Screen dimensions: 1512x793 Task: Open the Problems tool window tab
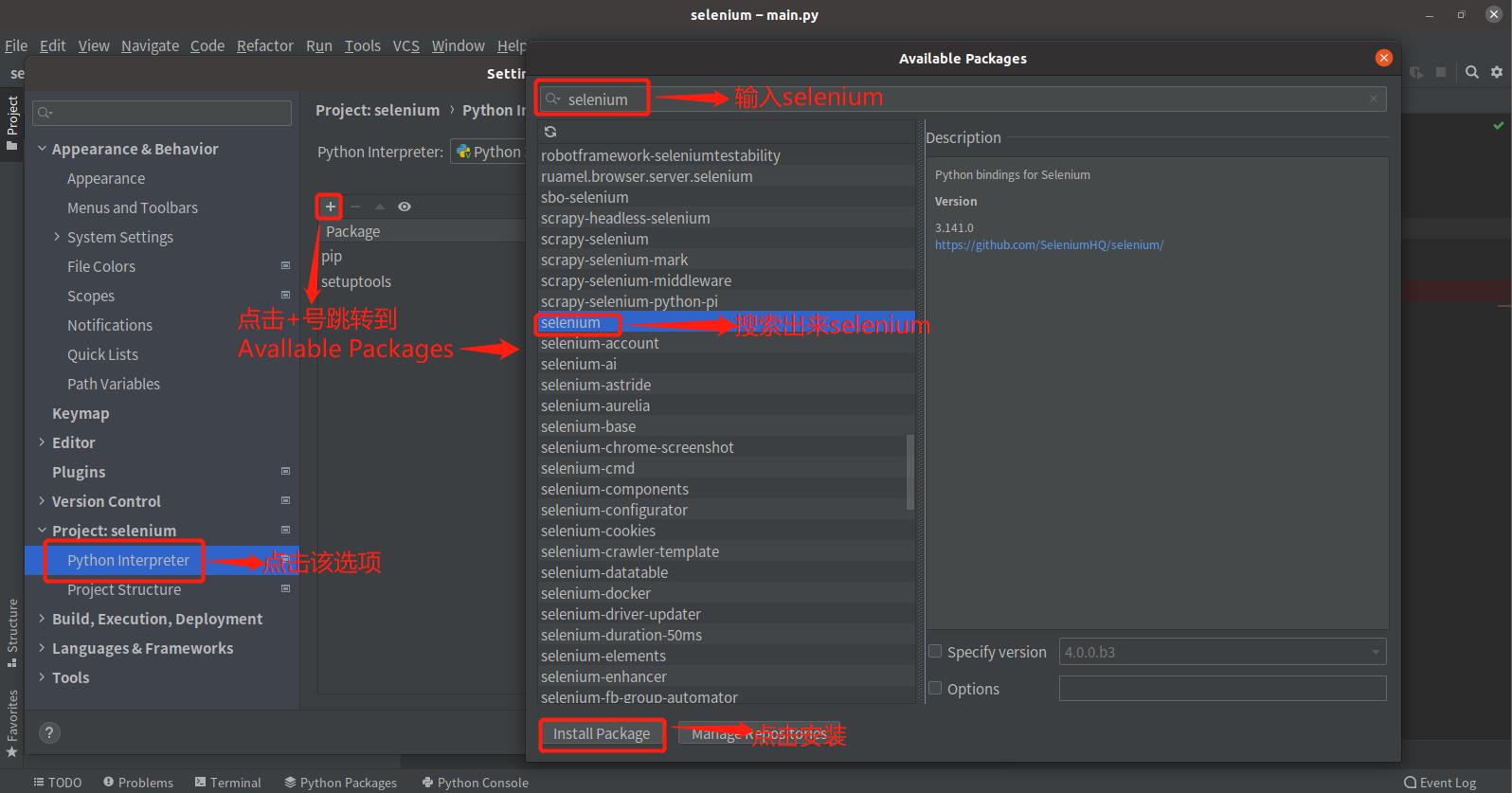tap(138, 783)
